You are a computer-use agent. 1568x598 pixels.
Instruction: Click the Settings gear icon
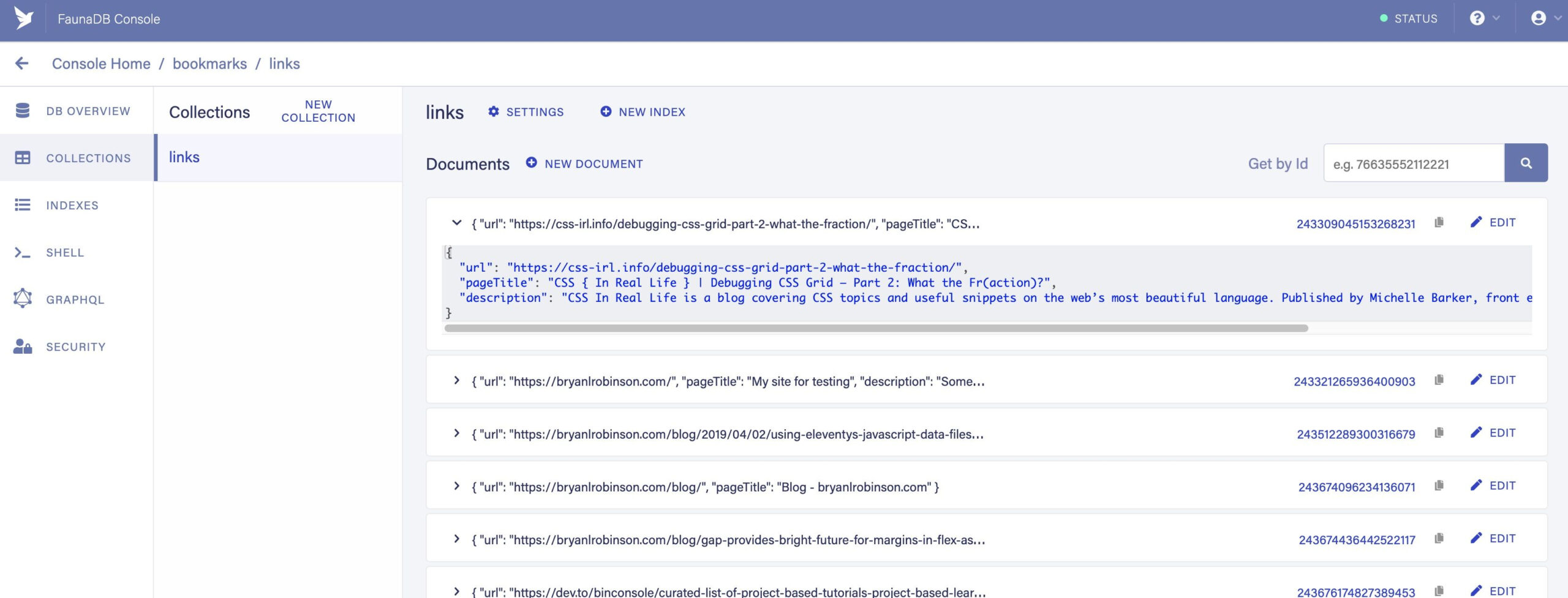(493, 111)
